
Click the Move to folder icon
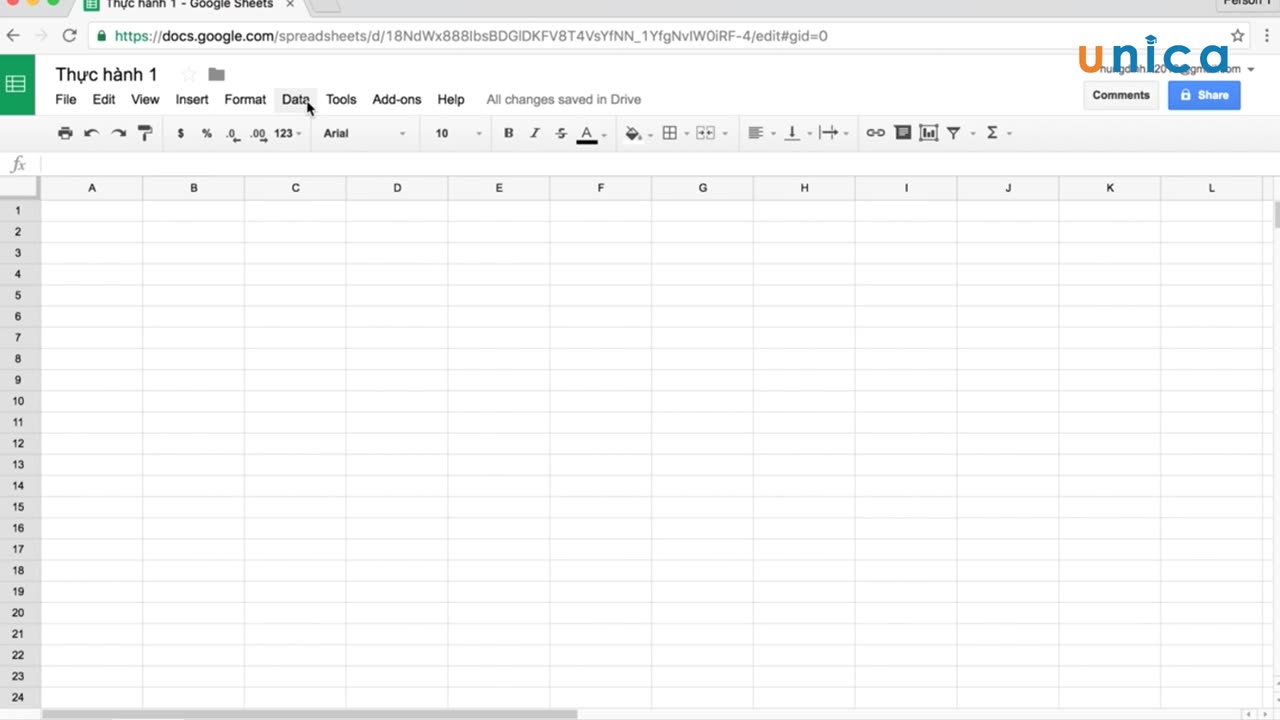coord(216,75)
